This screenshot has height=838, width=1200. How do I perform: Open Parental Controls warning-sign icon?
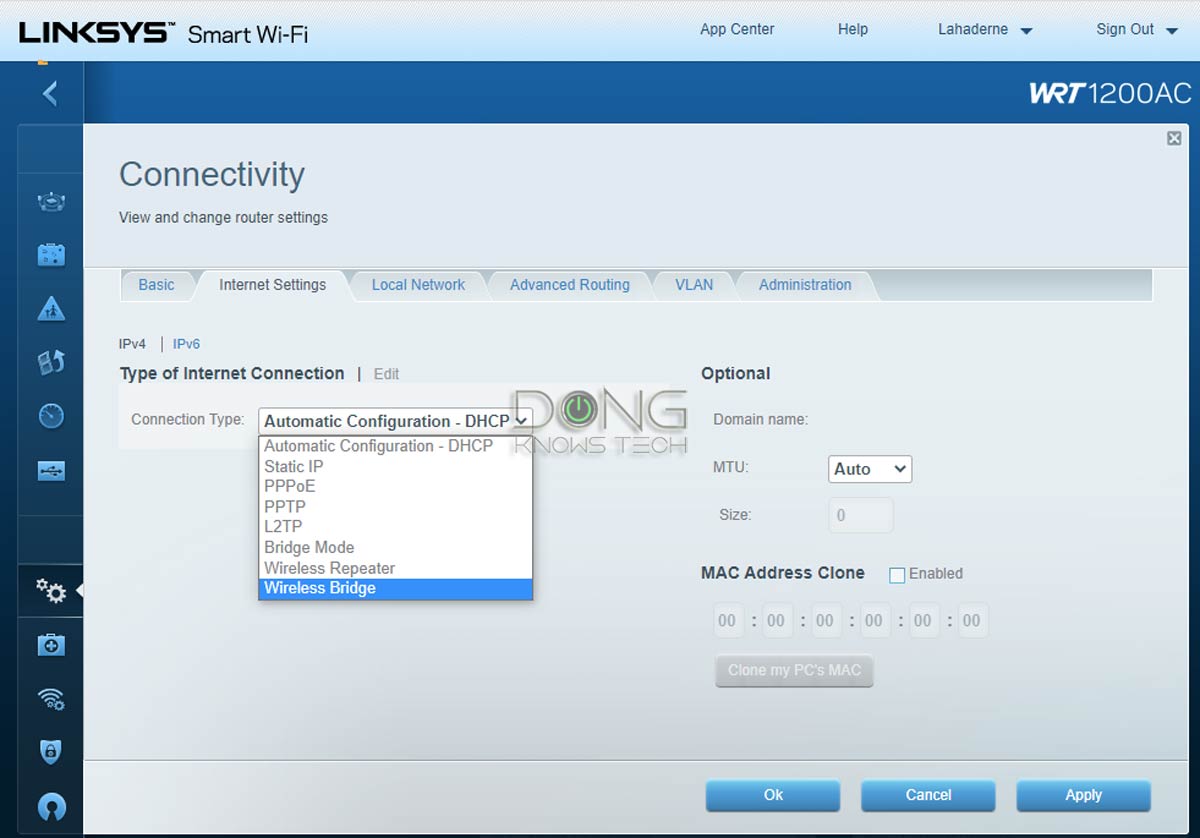coord(51,309)
